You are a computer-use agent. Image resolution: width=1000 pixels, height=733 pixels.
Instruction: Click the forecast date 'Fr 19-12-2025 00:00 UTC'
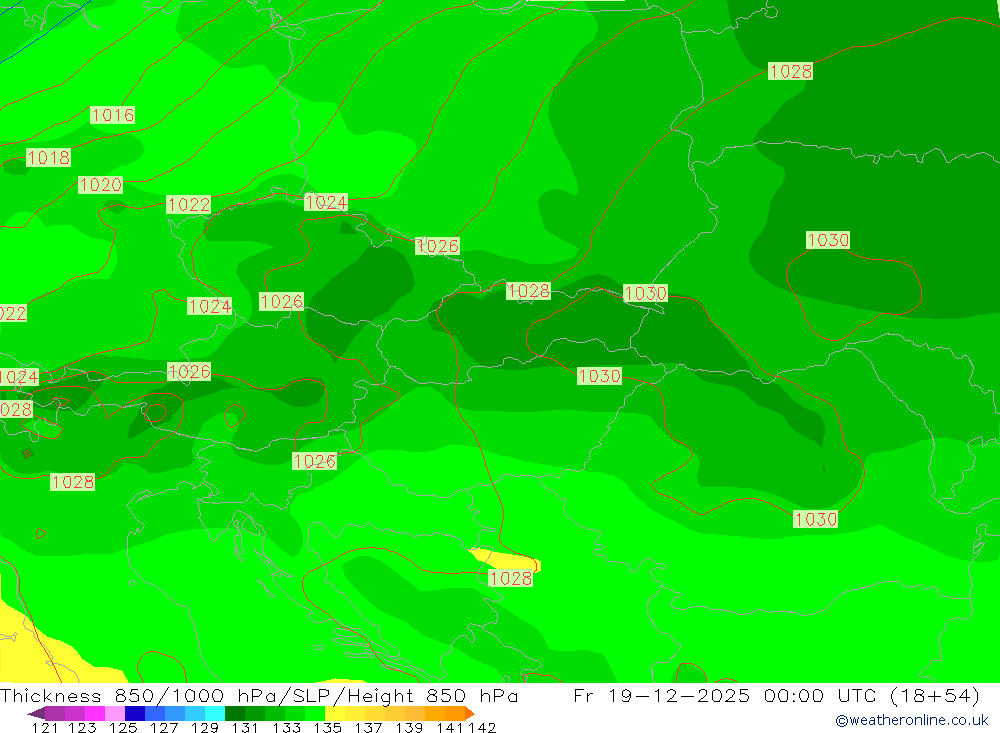[x=725, y=695]
